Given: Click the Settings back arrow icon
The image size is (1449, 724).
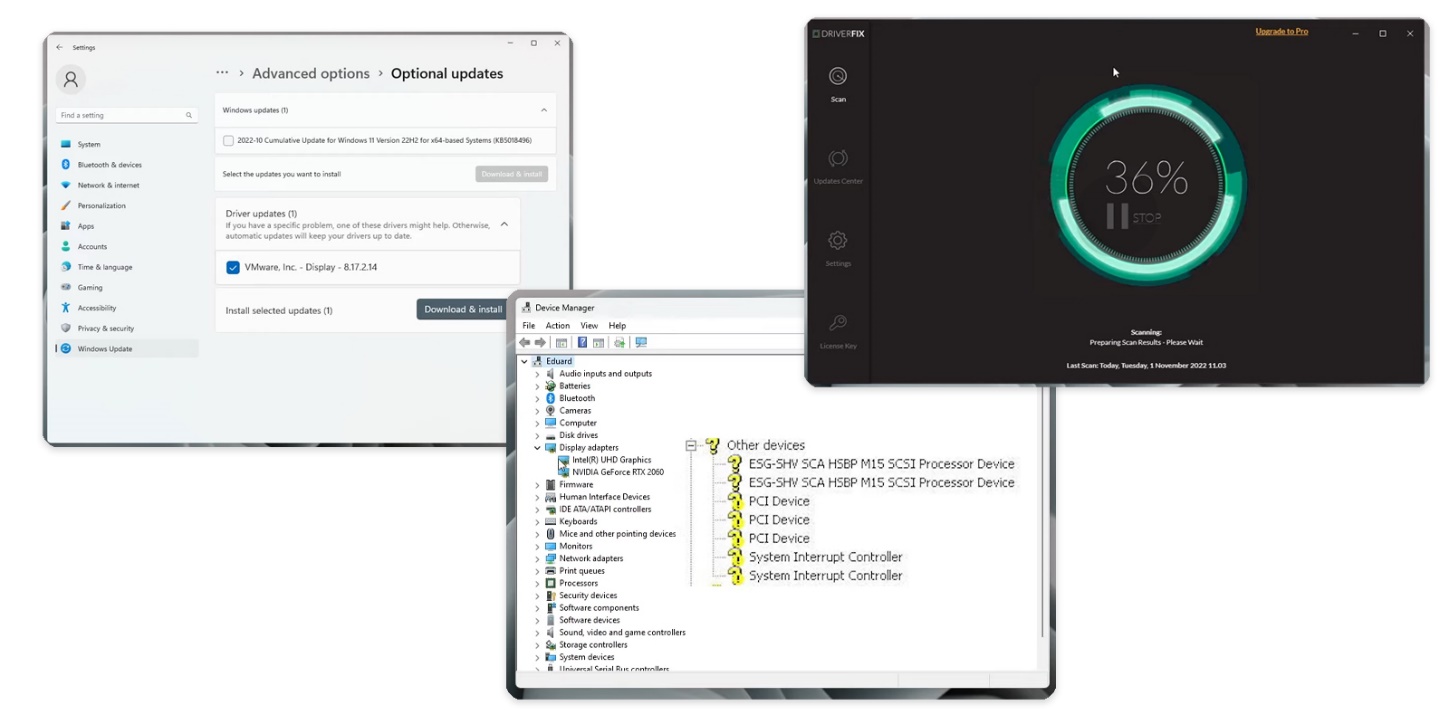Looking at the screenshot, I should tap(60, 47).
